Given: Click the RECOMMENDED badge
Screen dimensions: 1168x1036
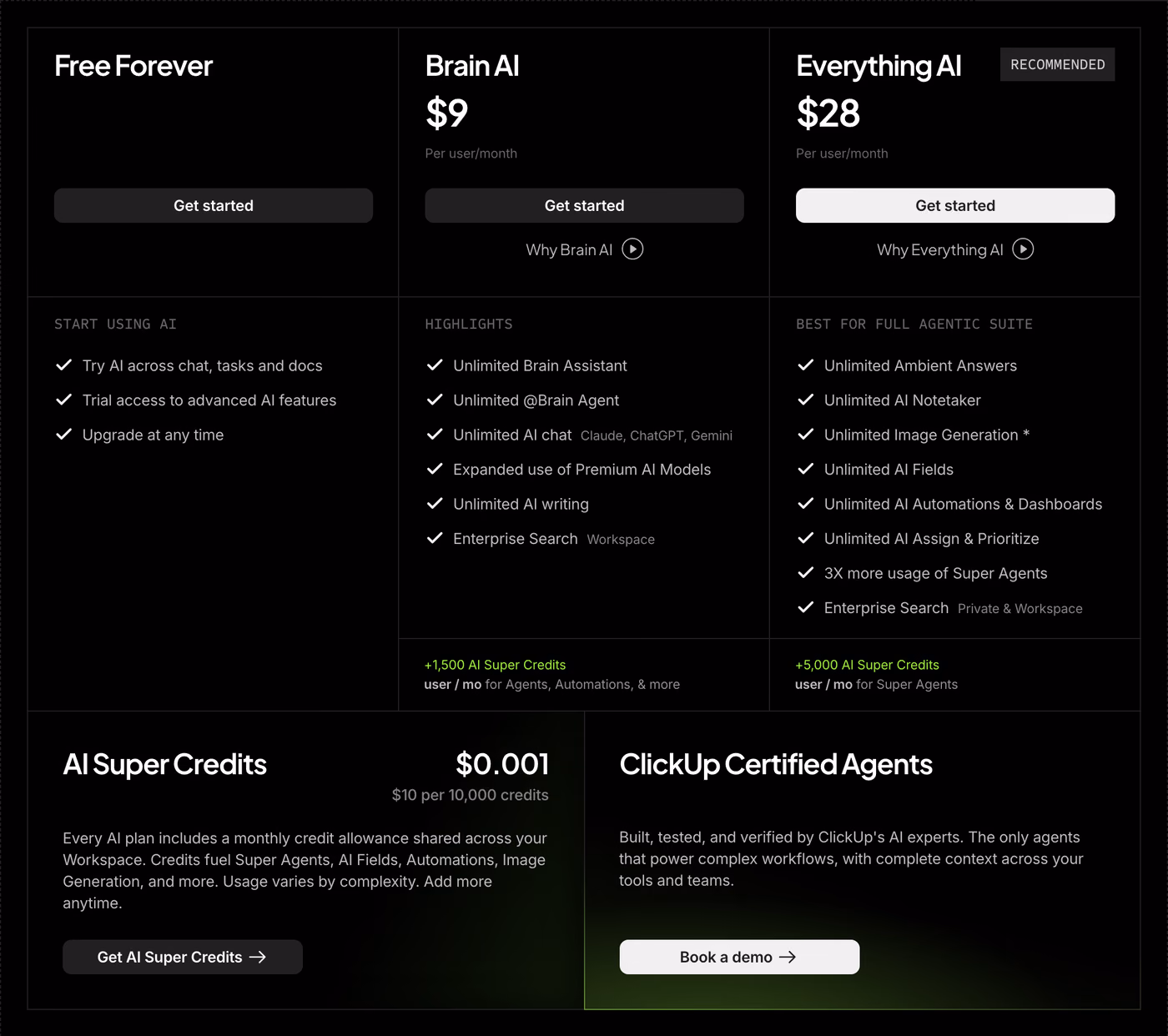Looking at the screenshot, I should tap(1057, 64).
